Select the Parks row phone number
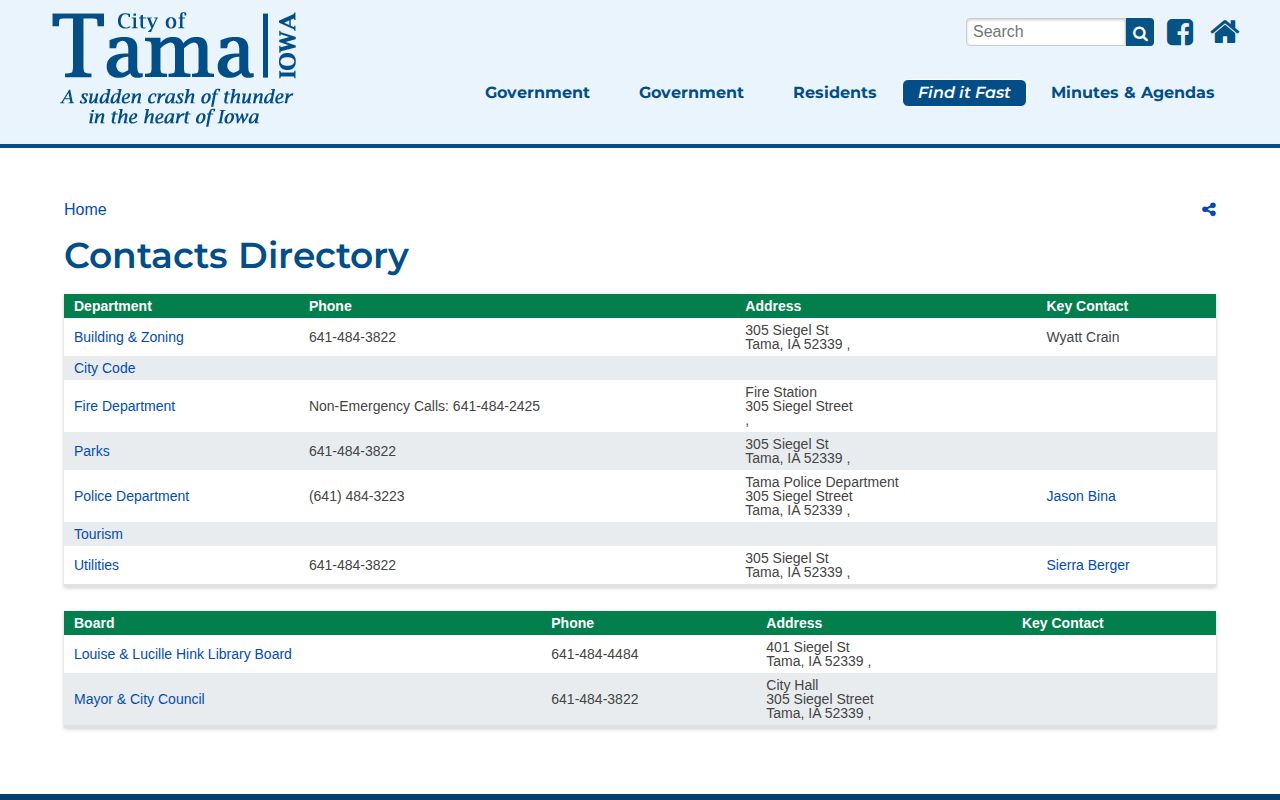 (x=353, y=451)
